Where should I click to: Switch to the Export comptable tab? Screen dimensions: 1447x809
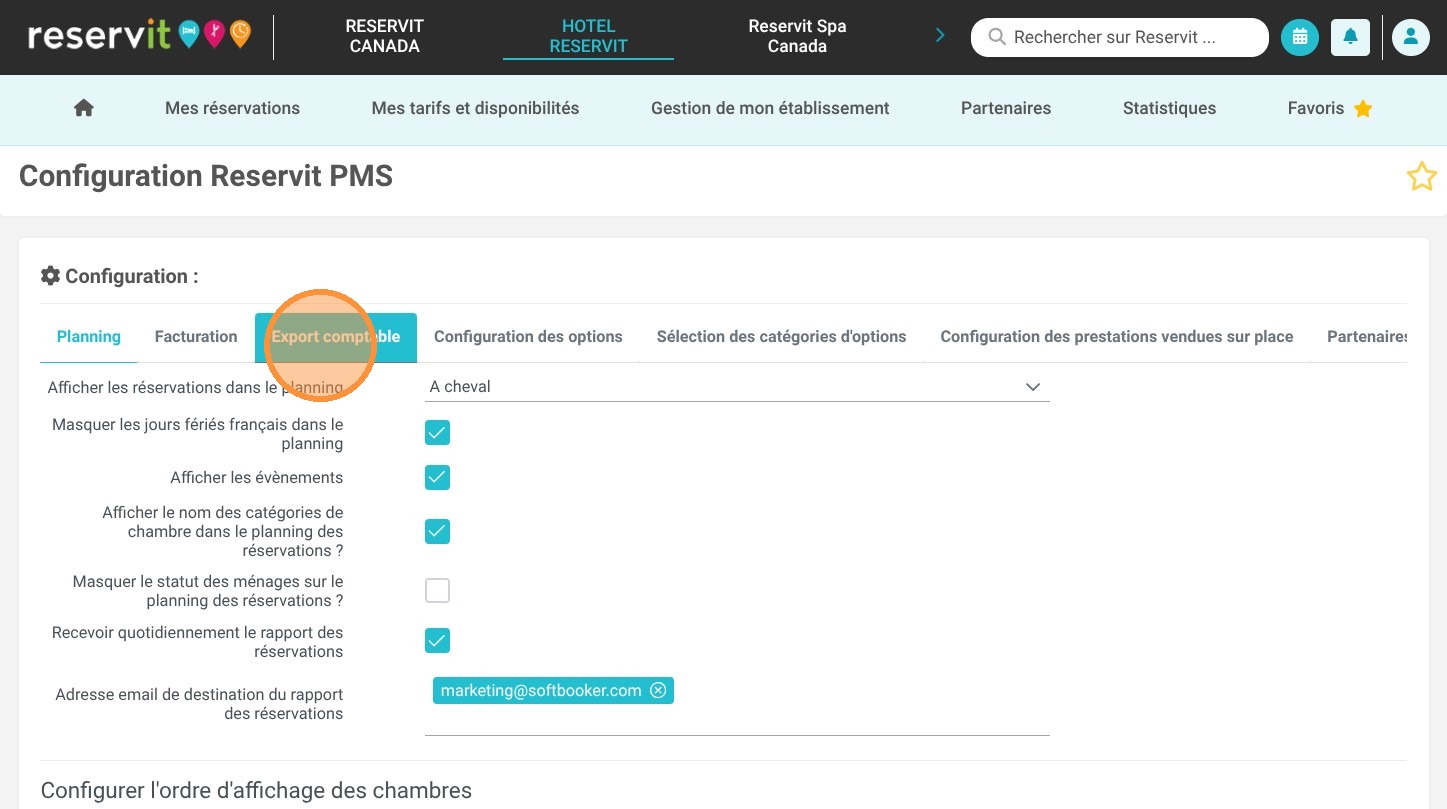(336, 337)
